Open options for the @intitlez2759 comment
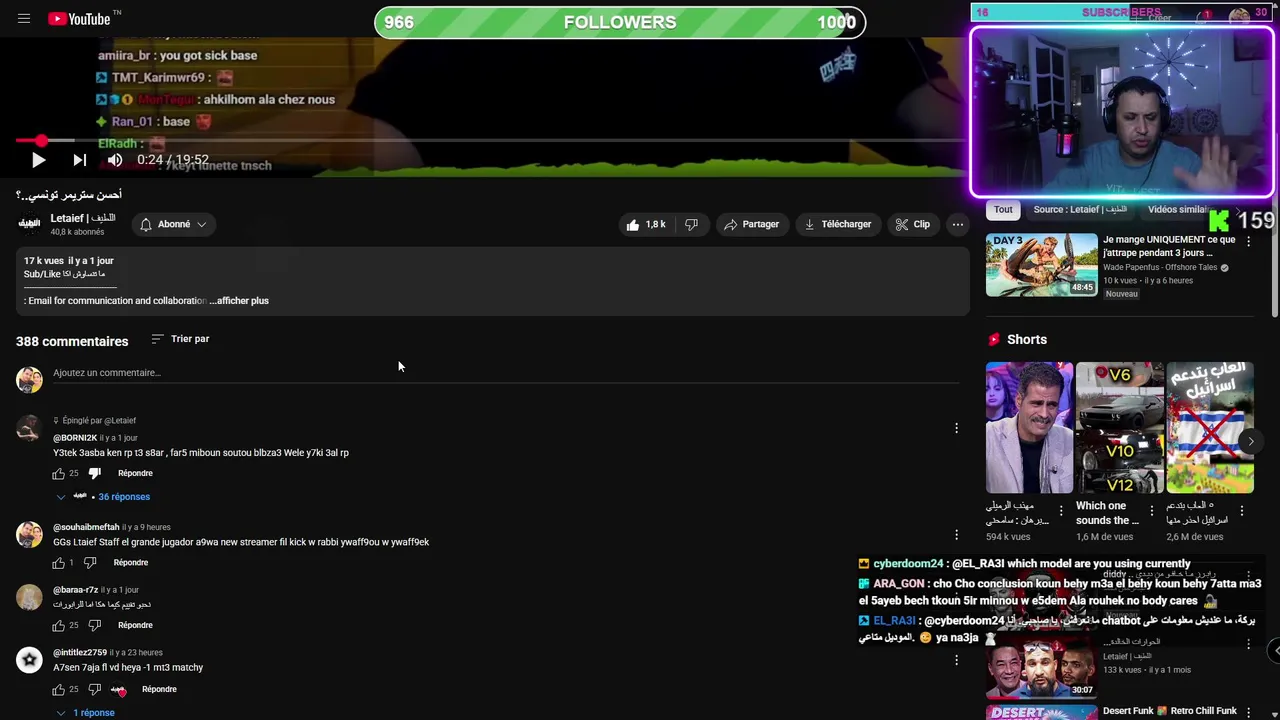Screen dimensions: 1280x720 pos(956,660)
